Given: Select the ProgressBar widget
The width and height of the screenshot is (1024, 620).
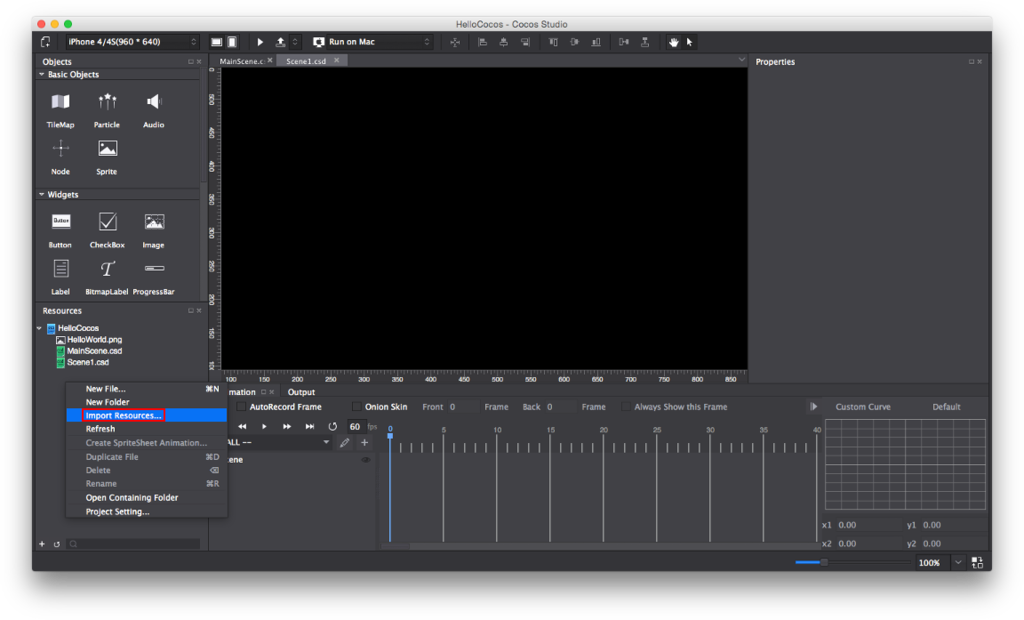Looking at the screenshot, I should click(153, 277).
